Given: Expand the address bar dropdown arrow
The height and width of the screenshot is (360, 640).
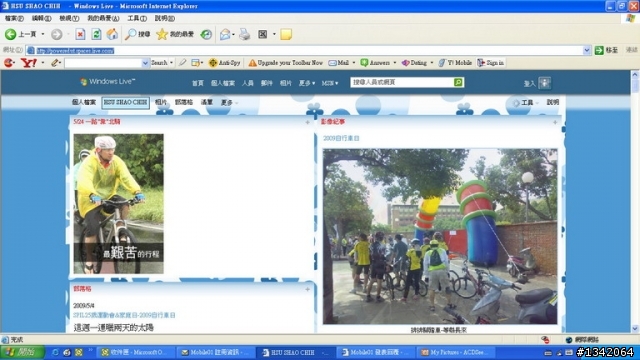Looking at the screenshot, I should [x=587, y=51].
